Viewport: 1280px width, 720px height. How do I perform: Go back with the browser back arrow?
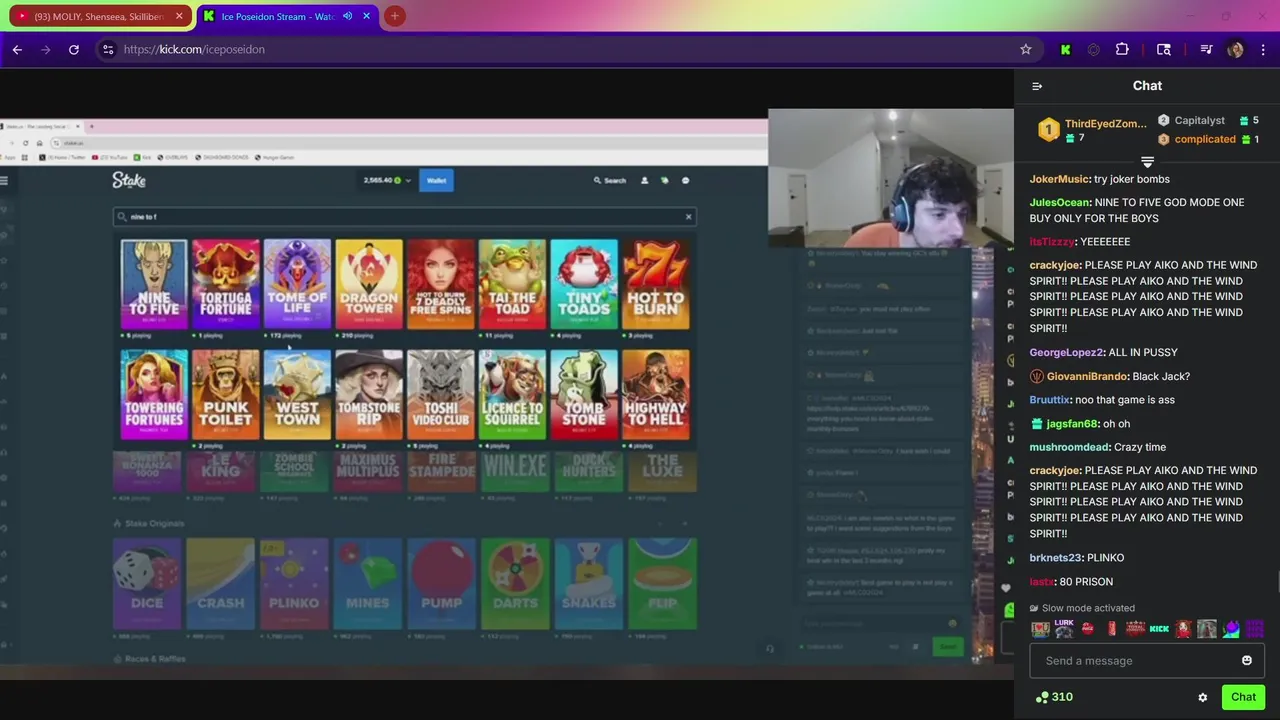[17, 49]
